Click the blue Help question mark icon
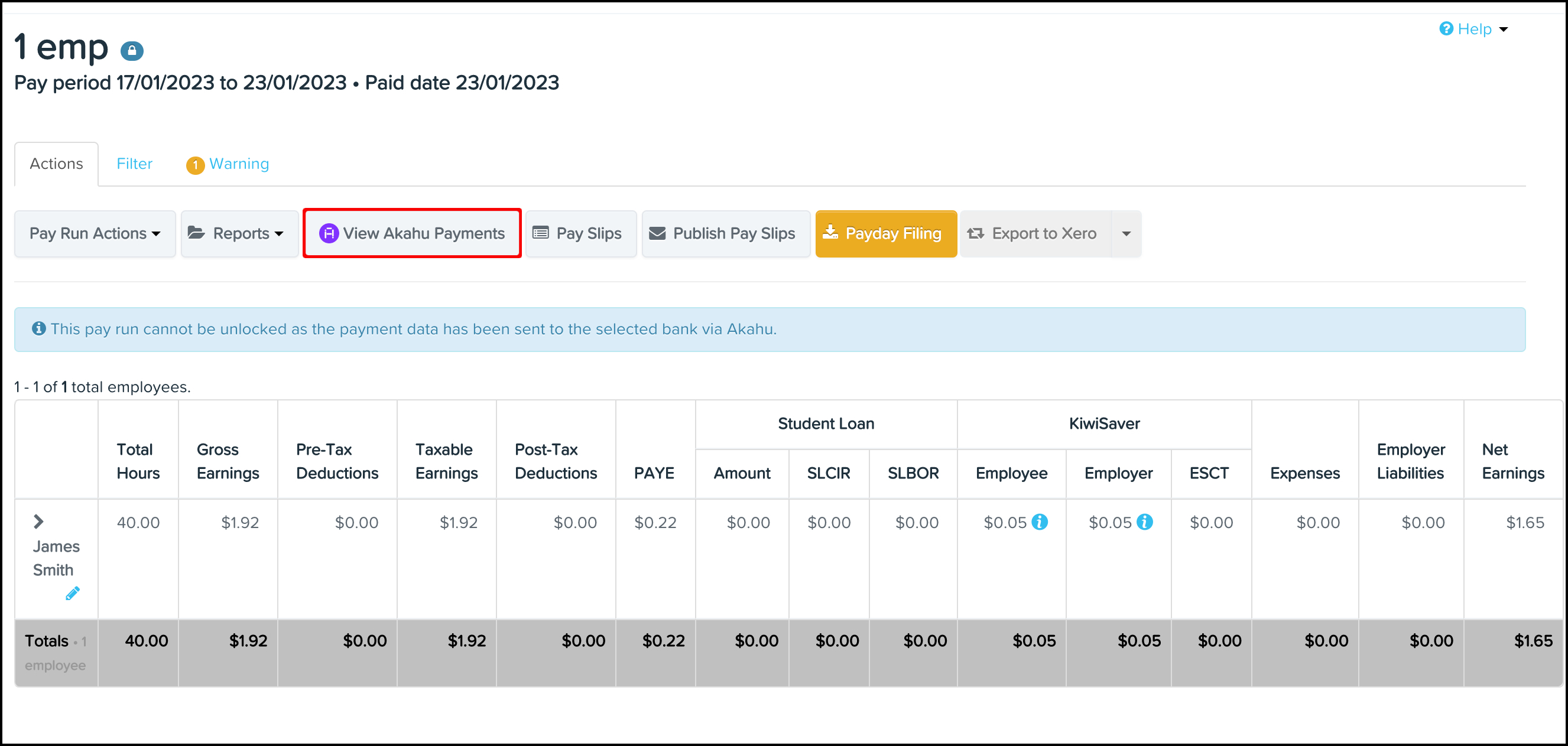The image size is (1568, 746). [x=1446, y=28]
